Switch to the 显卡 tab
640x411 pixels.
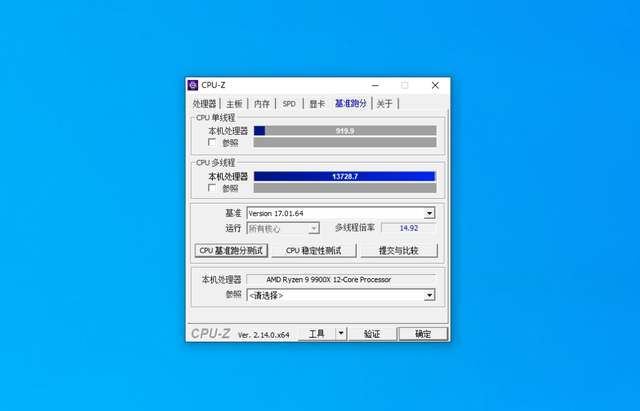pos(317,104)
